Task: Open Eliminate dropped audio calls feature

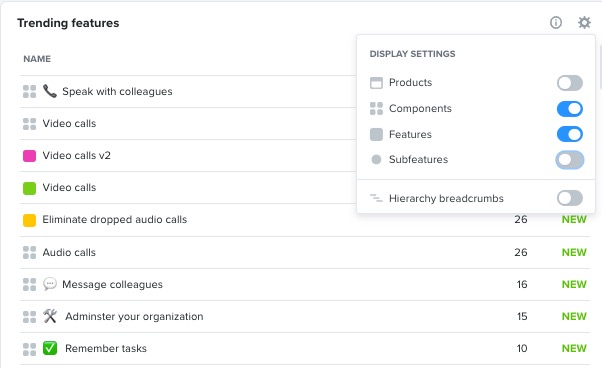Action: (114, 219)
